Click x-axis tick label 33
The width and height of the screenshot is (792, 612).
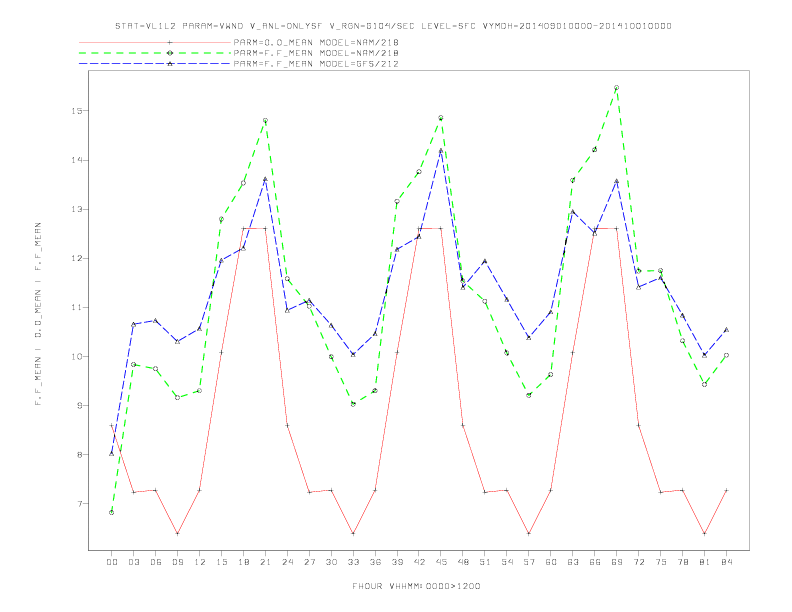[x=353, y=562]
